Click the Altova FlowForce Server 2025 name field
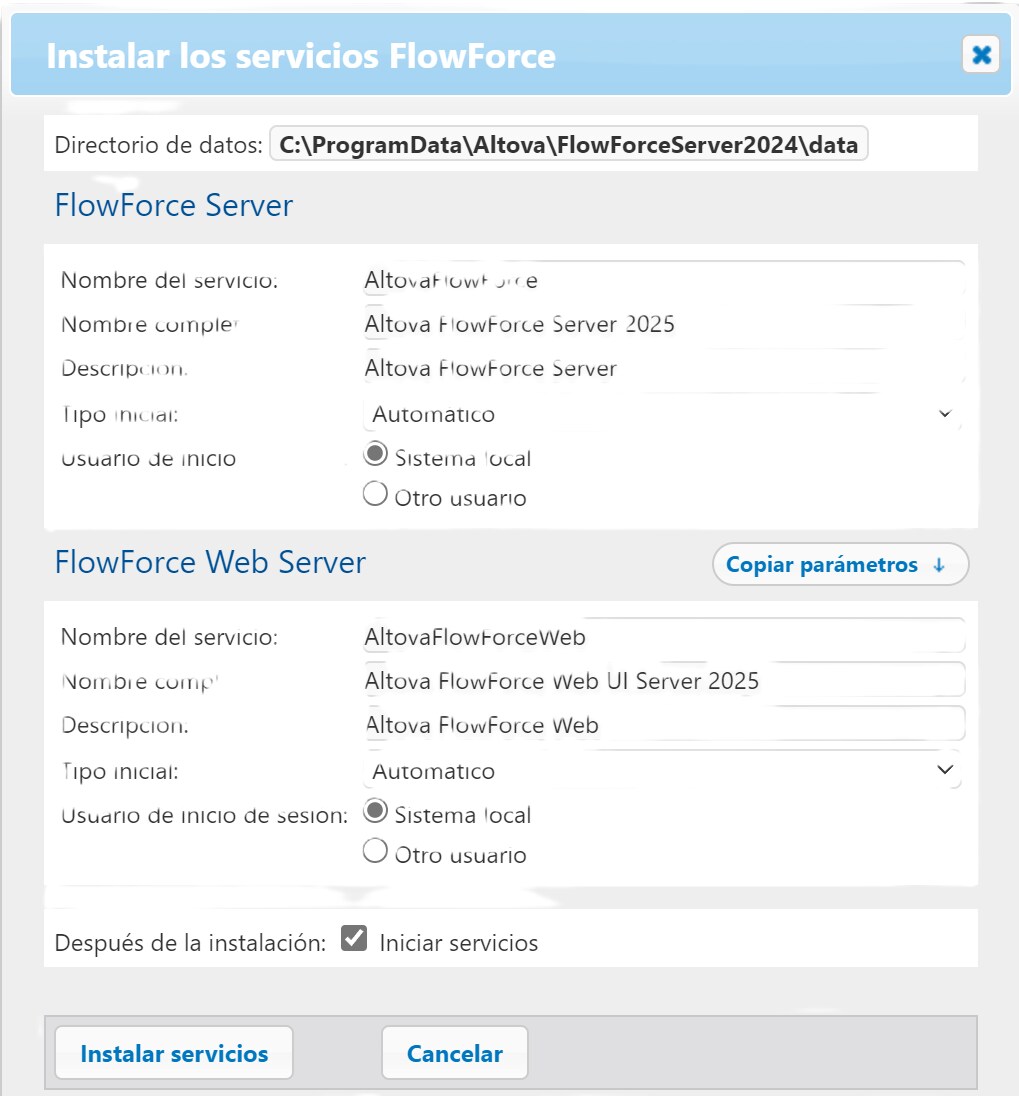The width and height of the screenshot is (1019, 1096). pos(664,324)
